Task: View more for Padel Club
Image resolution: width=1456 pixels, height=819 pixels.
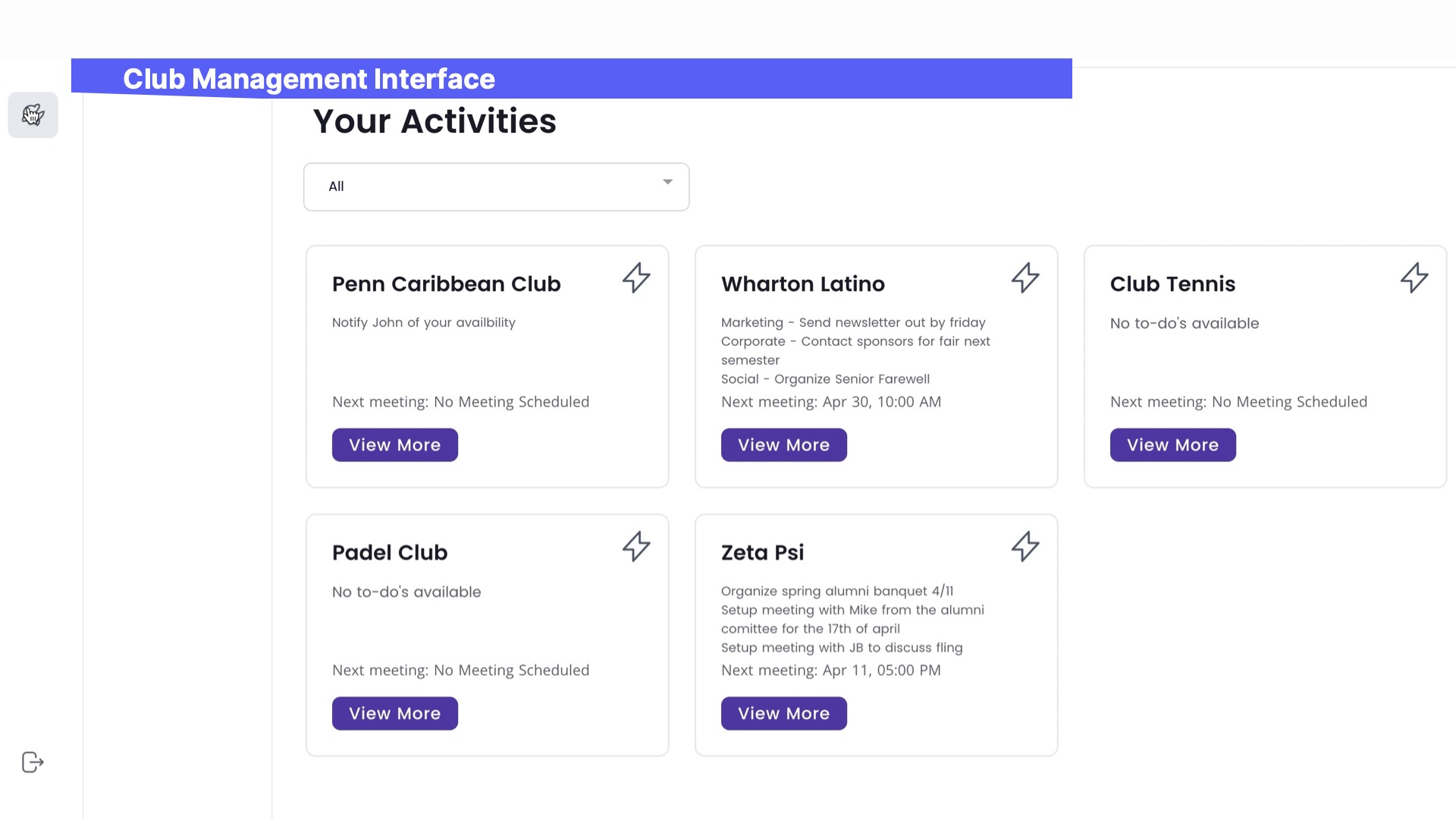Action: pyautogui.click(x=394, y=714)
